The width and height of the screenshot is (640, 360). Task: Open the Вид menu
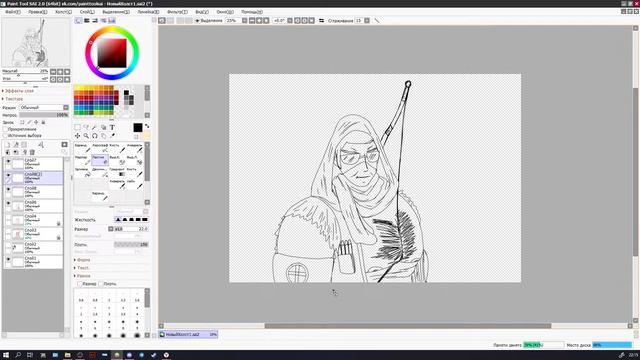tap(202, 12)
